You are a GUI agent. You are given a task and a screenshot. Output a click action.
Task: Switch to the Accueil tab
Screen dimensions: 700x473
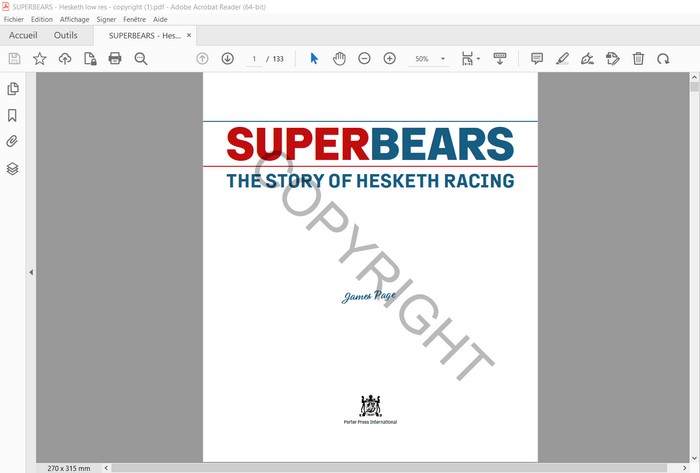[x=23, y=35]
